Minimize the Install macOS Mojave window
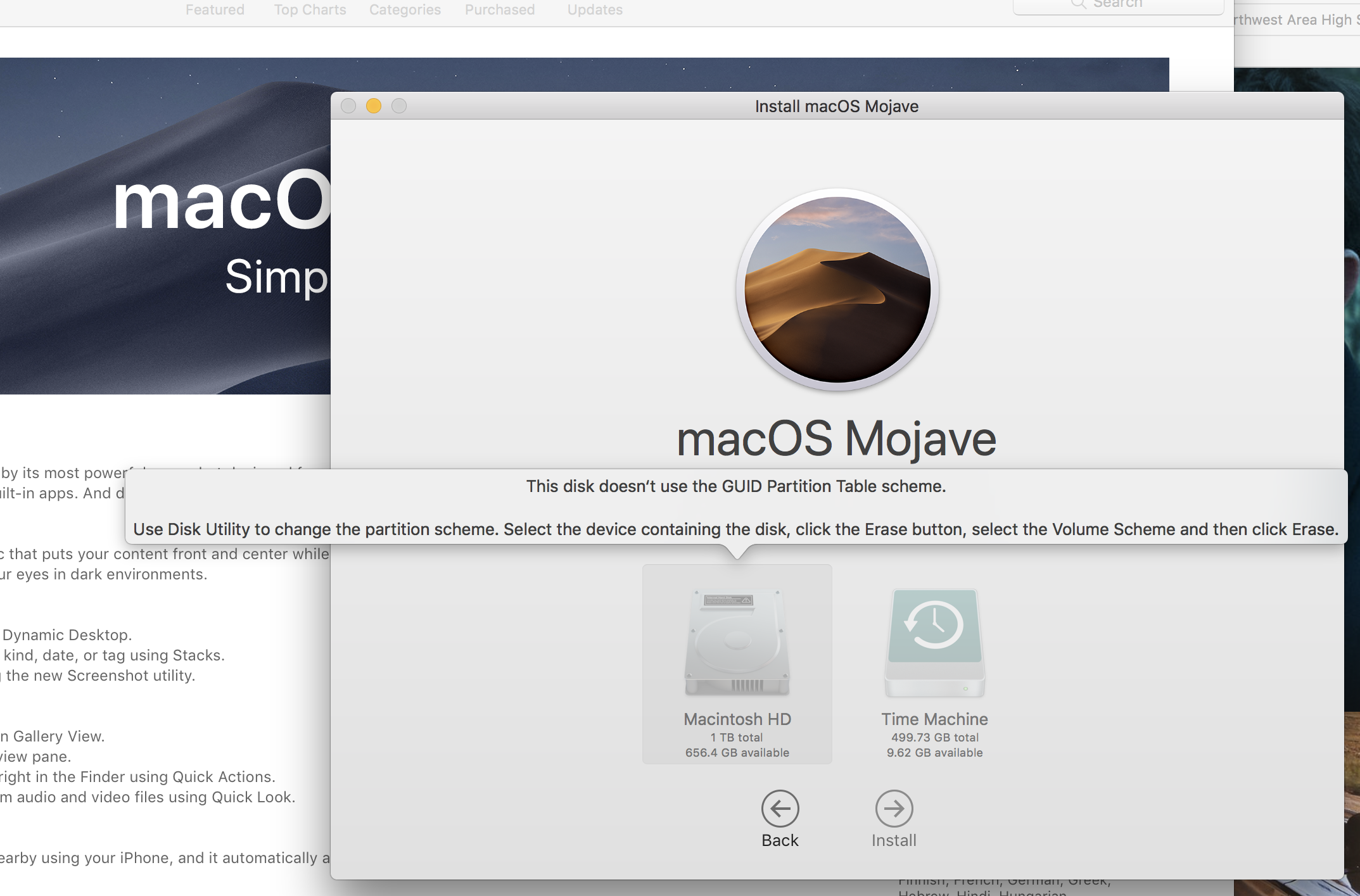Screen dimensions: 1360x896 (x=374, y=106)
